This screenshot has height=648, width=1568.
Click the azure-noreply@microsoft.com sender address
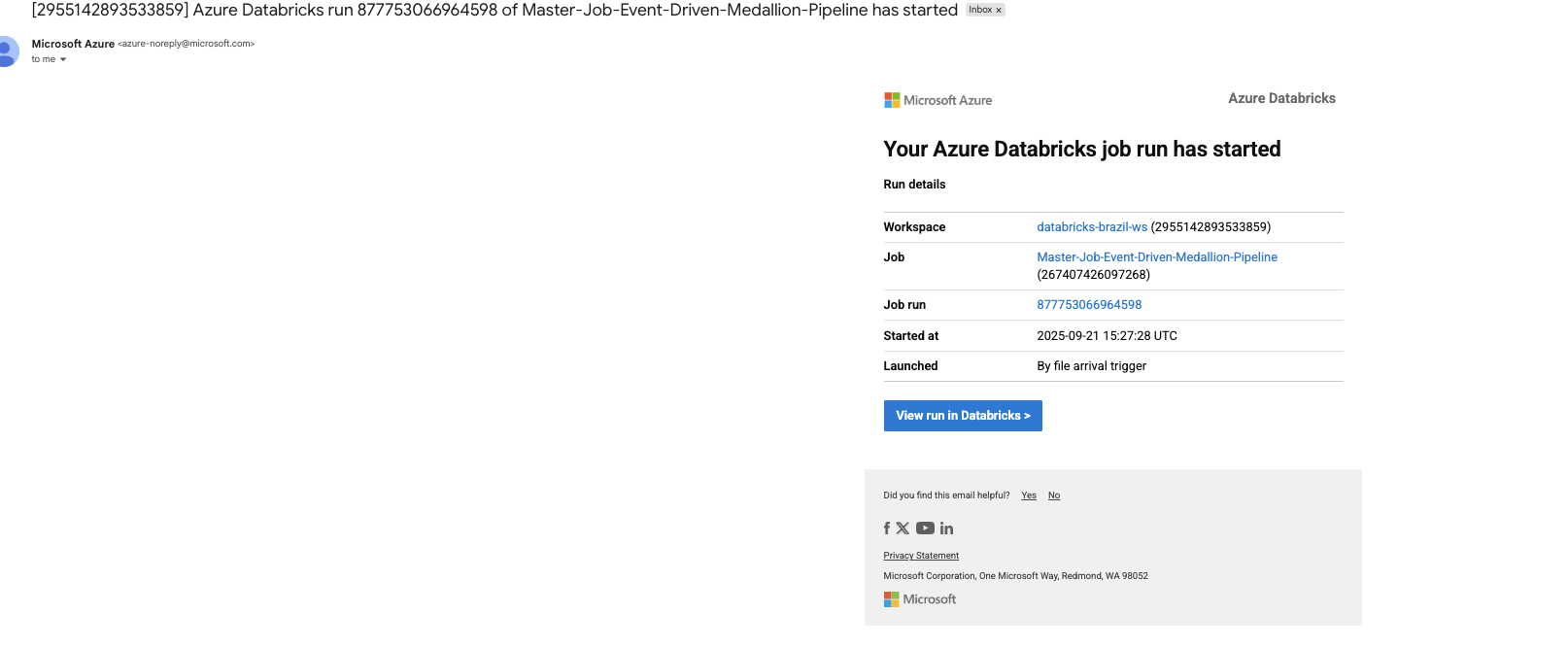186,44
